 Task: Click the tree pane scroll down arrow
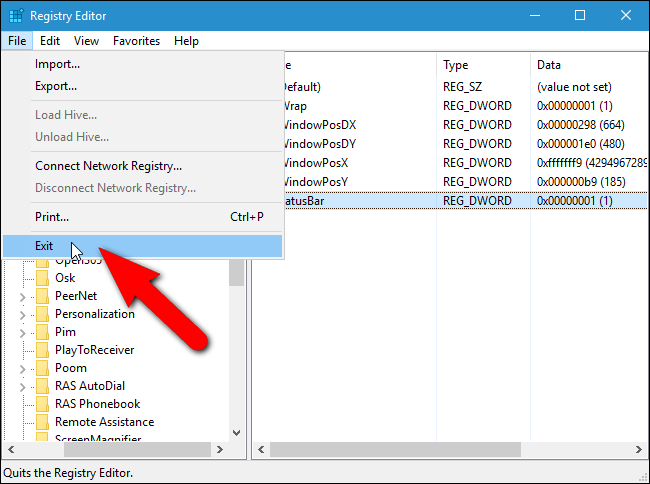coord(237,433)
